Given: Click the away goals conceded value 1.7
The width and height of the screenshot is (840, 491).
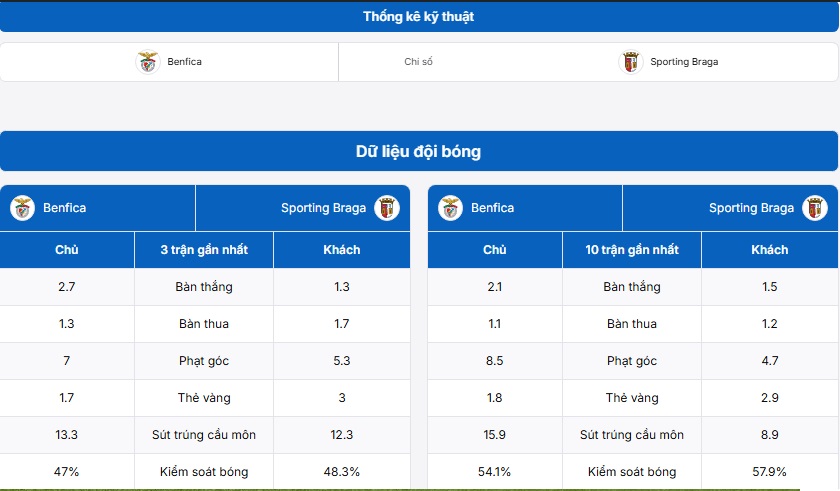Looking at the screenshot, I should click(342, 324).
